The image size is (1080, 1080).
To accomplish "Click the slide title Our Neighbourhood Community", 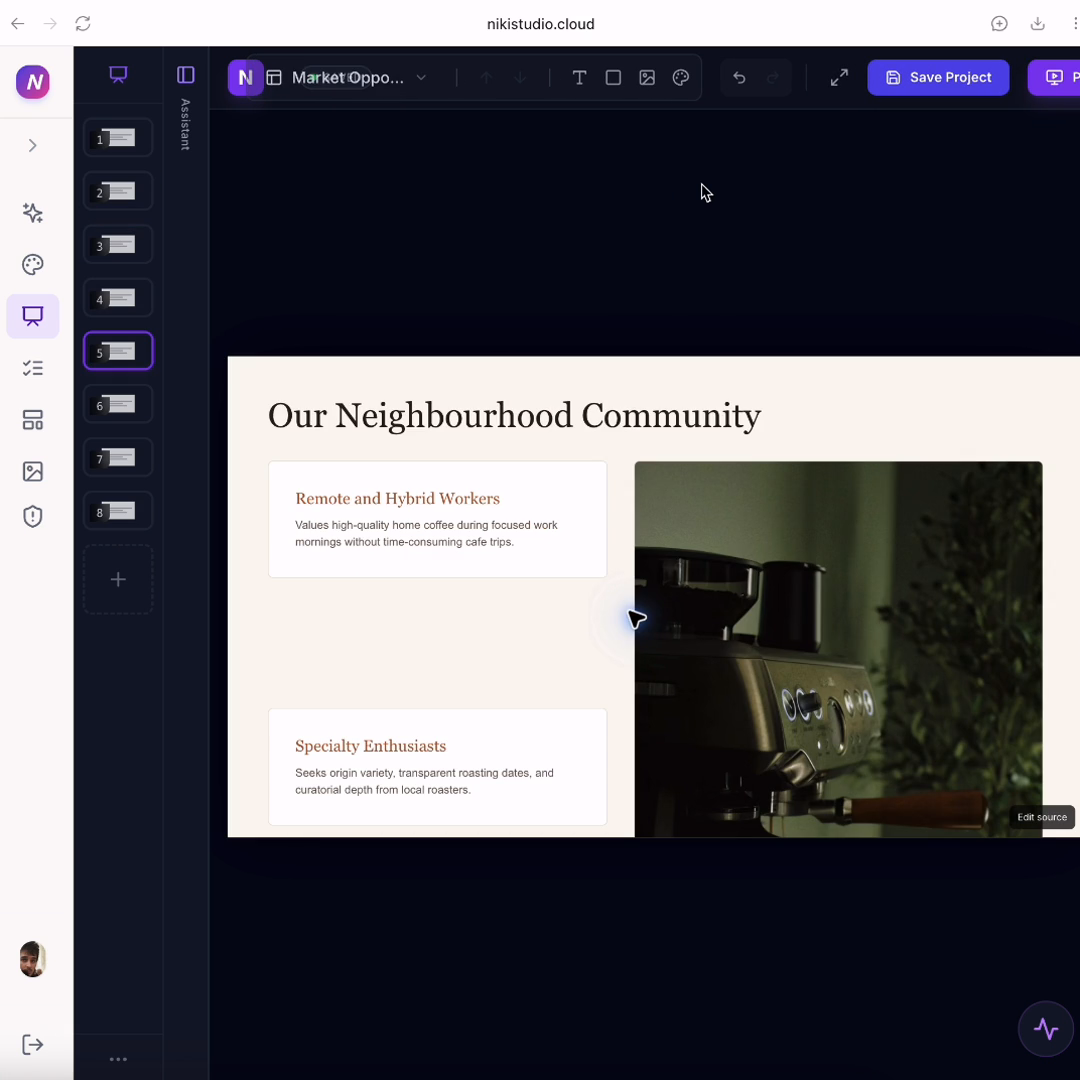I will coord(515,416).
